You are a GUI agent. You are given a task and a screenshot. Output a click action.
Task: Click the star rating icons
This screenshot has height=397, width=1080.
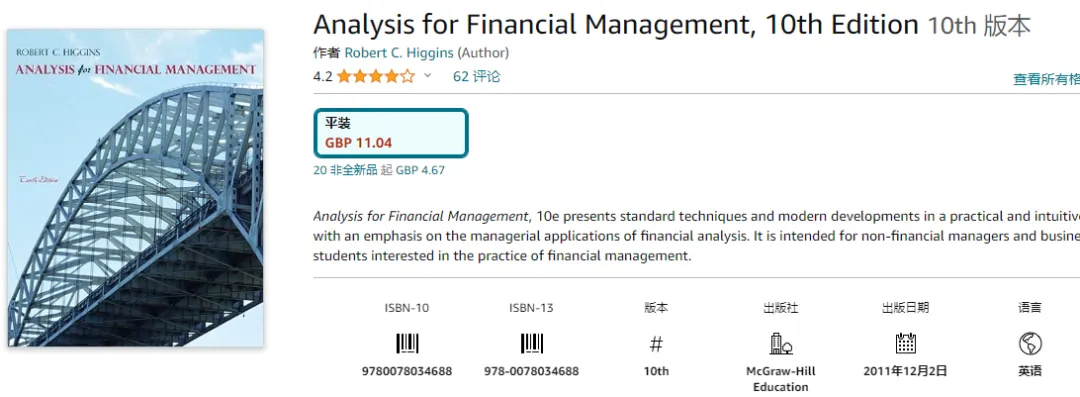[376, 77]
